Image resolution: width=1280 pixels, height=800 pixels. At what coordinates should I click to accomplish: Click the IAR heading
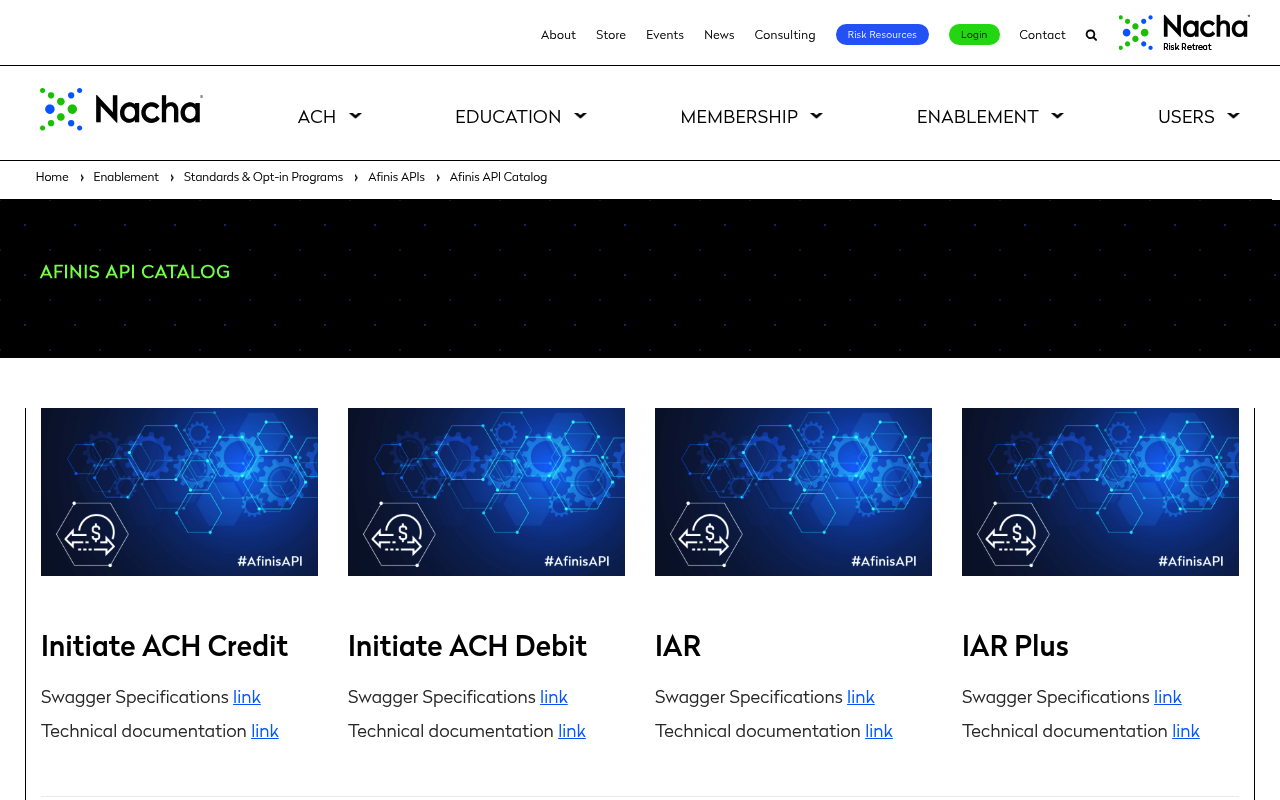[678, 646]
